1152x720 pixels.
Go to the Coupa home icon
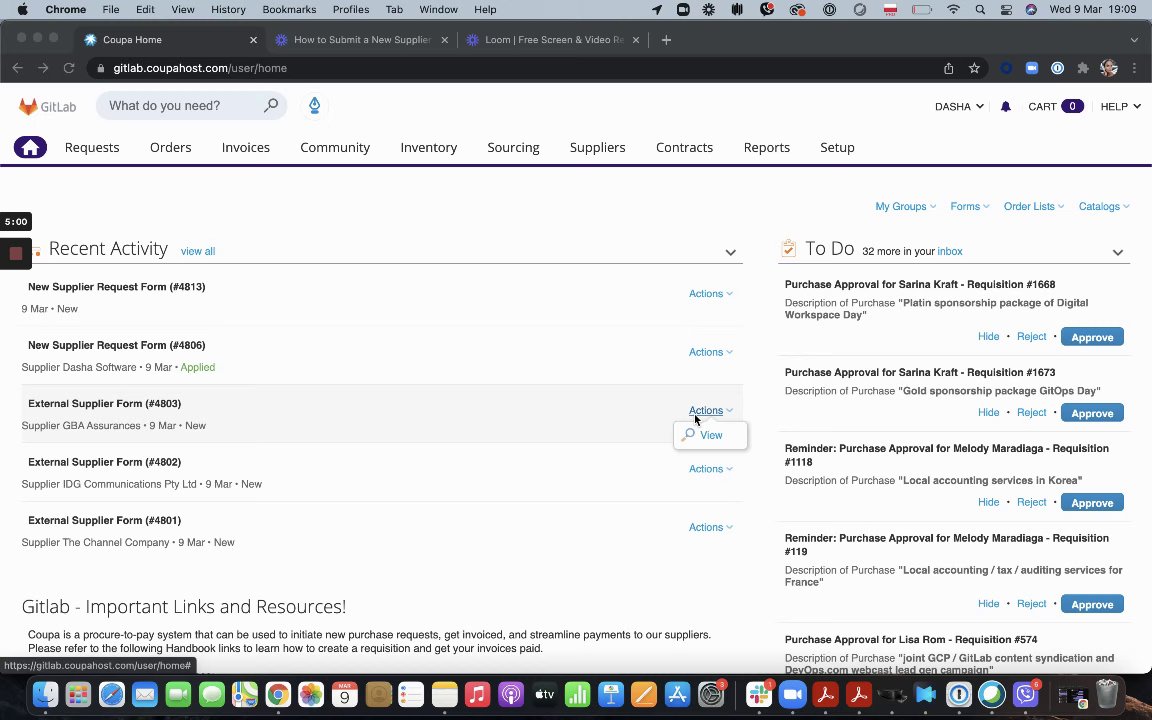30,148
